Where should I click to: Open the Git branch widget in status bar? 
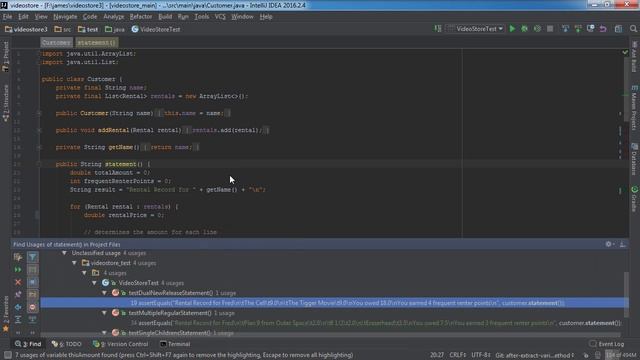[x=535, y=355]
